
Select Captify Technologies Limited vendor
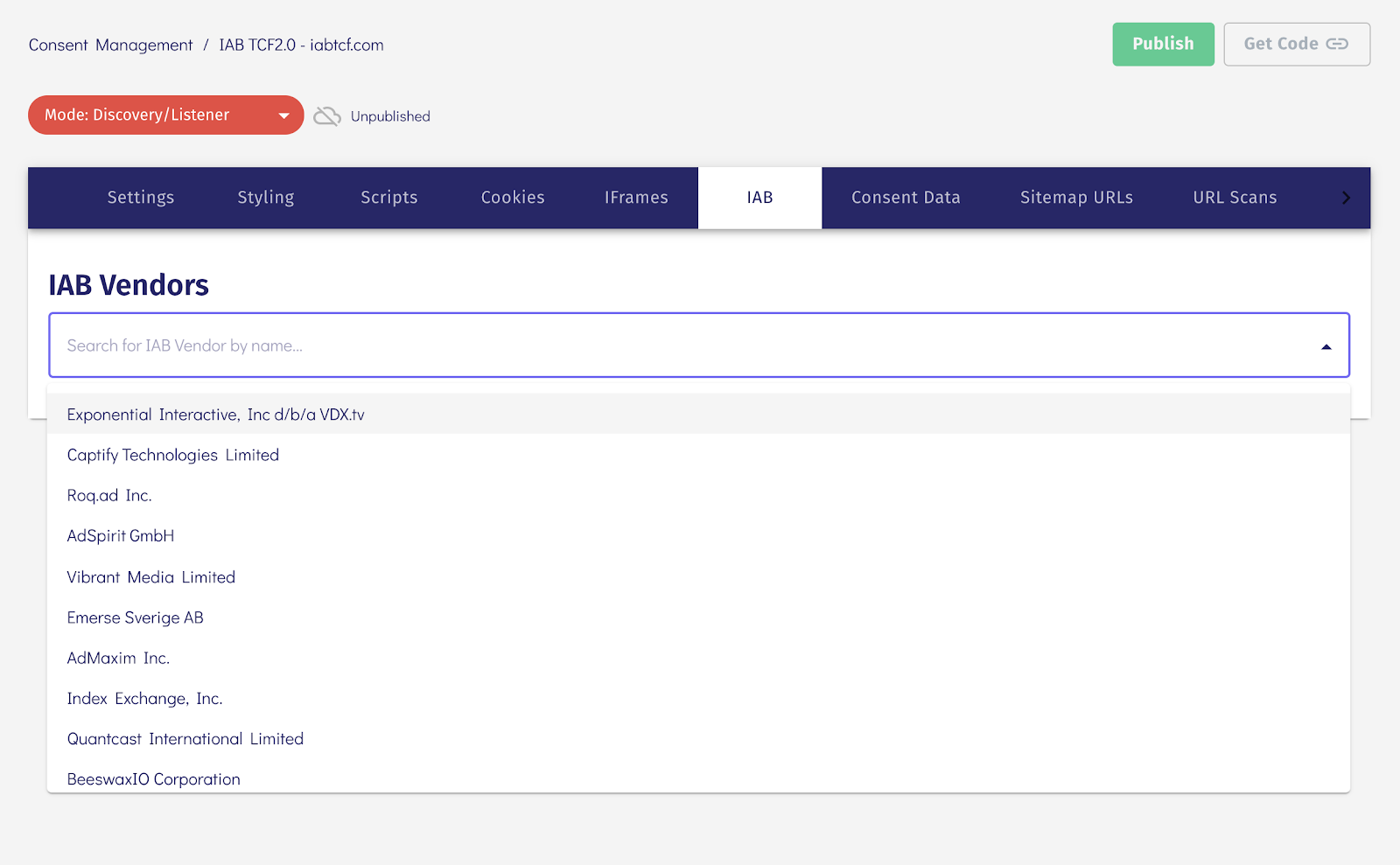[172, 455]
